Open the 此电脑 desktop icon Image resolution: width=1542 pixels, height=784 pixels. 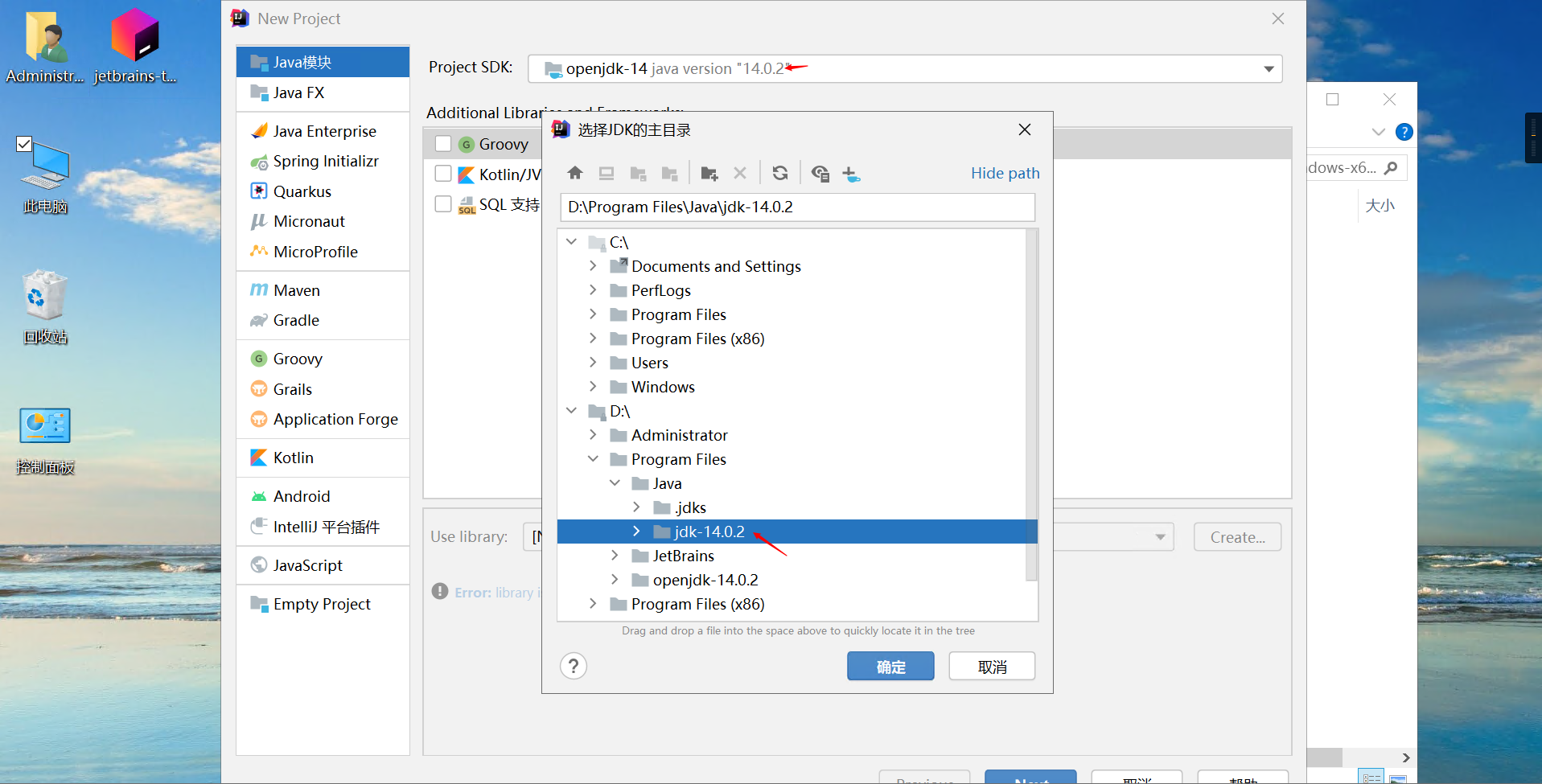click(x=46, y=176)
